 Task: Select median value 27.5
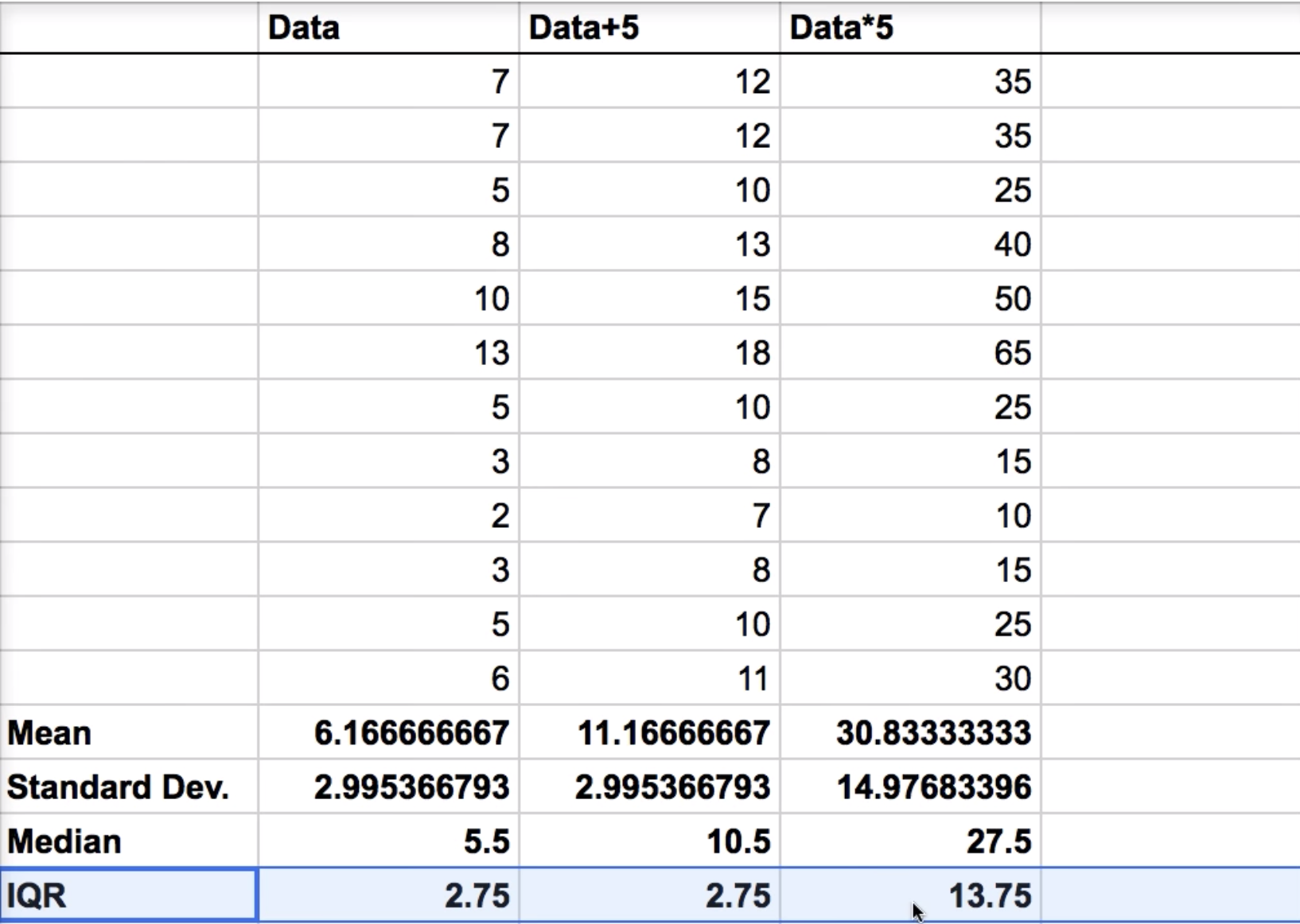(911, 841)
